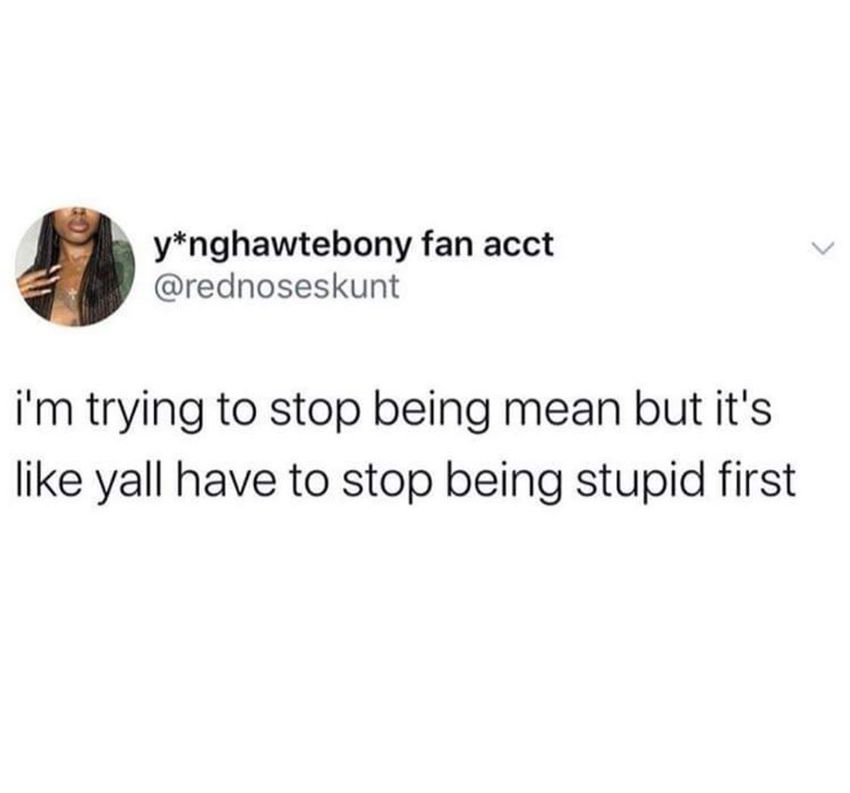Open the y*nghawtebony fan acct profile name
Viewport: 850px width, 793px height.
[x=354, y=245]
